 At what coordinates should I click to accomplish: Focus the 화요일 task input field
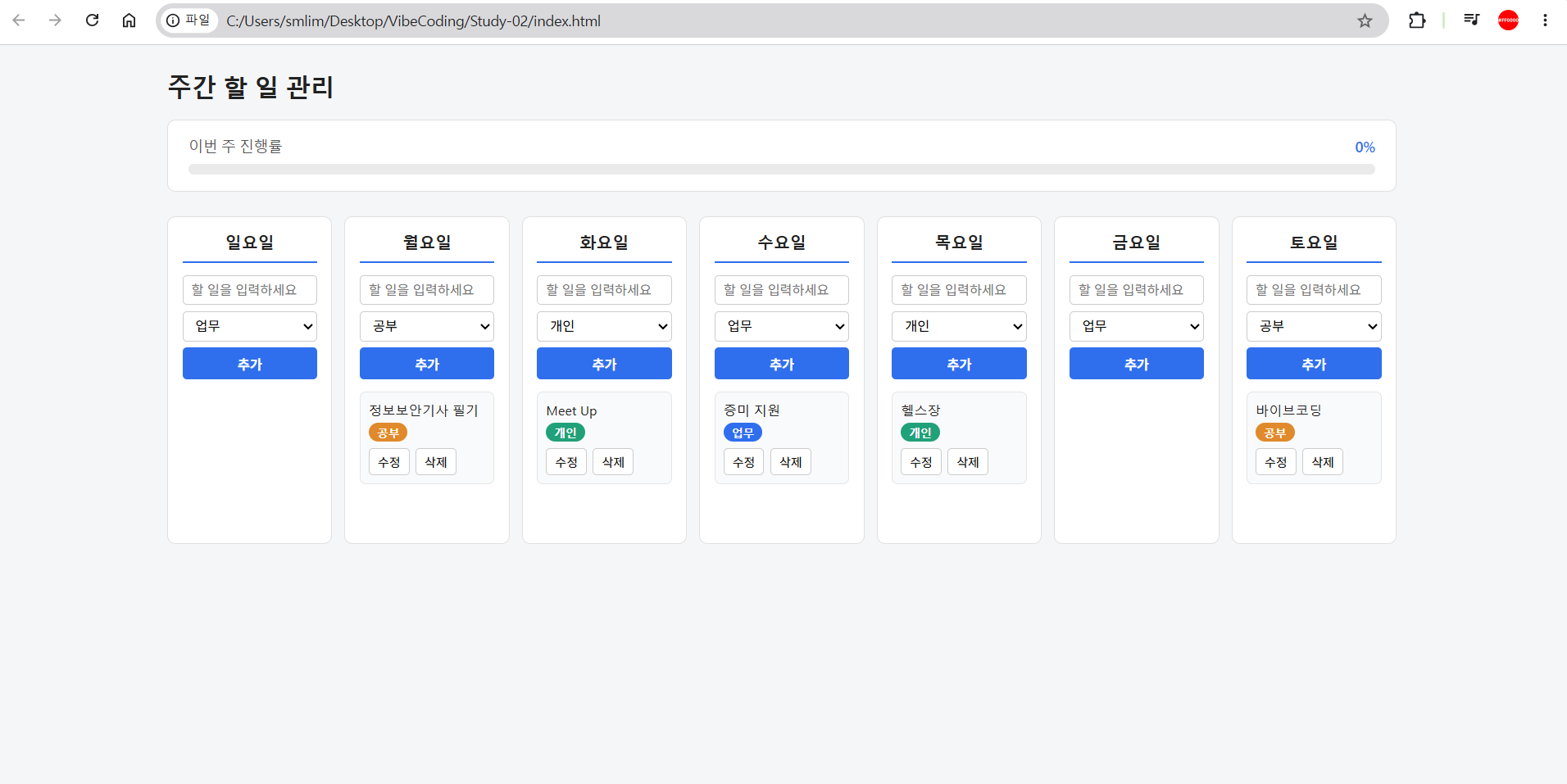tap(604, 290)
